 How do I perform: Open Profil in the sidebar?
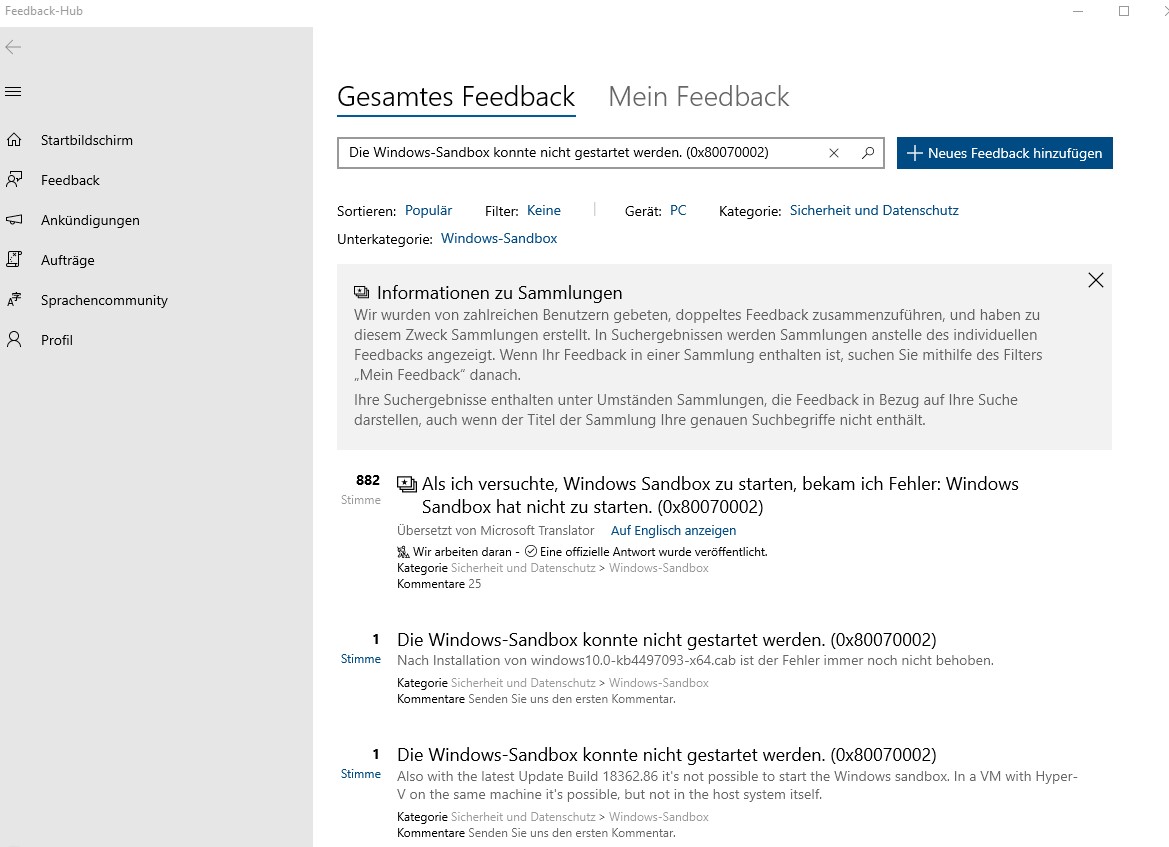click(x=57, y=340)
